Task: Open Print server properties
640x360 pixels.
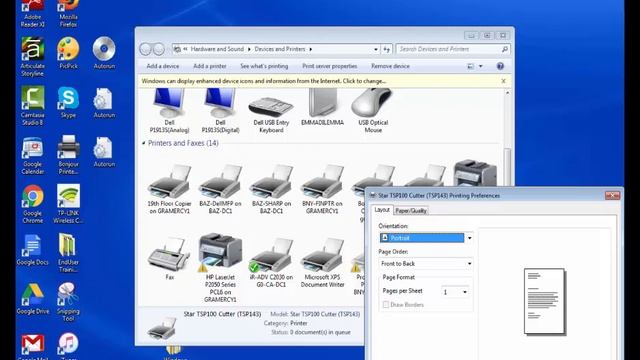Action: point(329,66)
